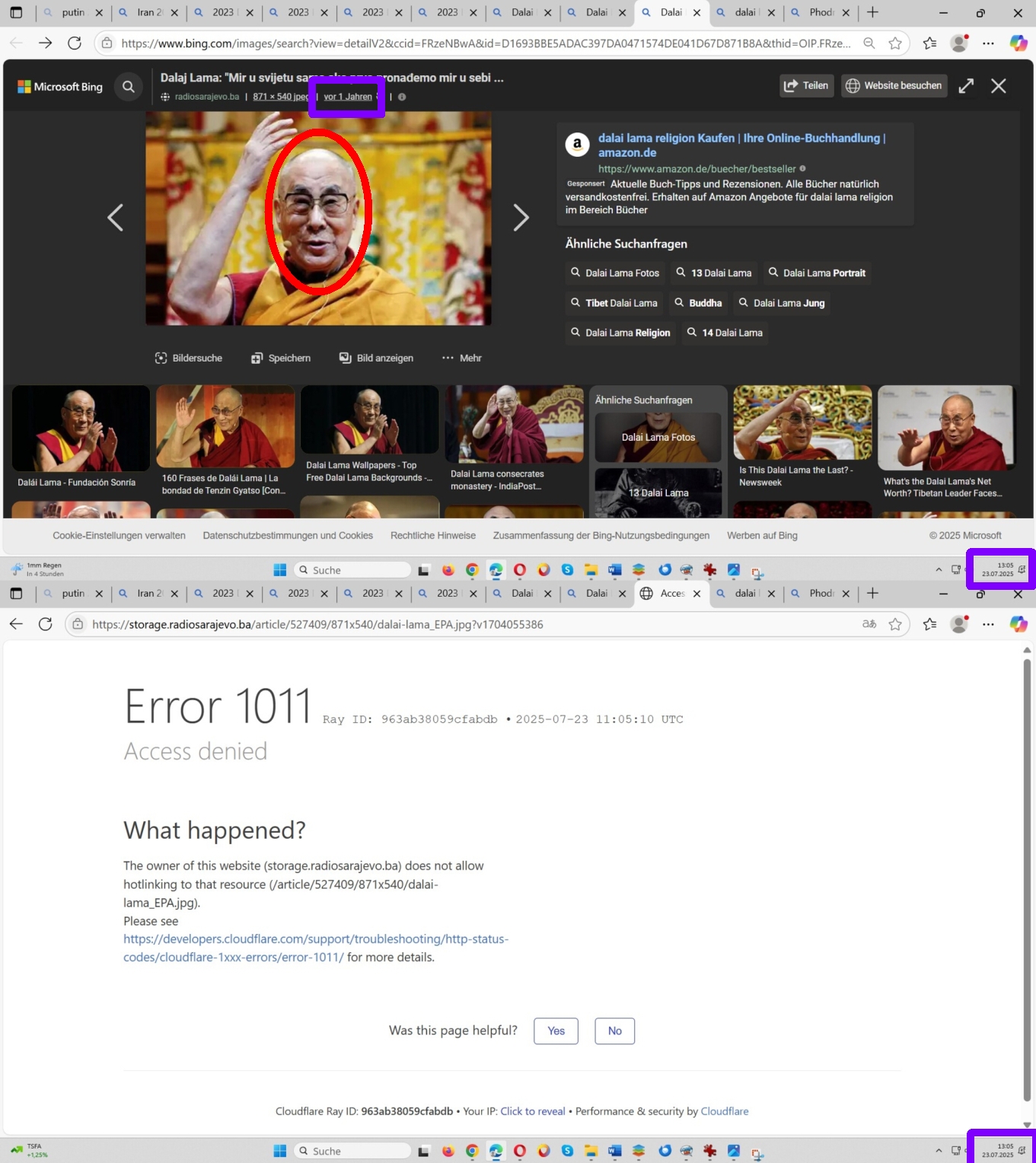Answer Yes to 'Was this page helpful?'

(x=556, y=1031)
